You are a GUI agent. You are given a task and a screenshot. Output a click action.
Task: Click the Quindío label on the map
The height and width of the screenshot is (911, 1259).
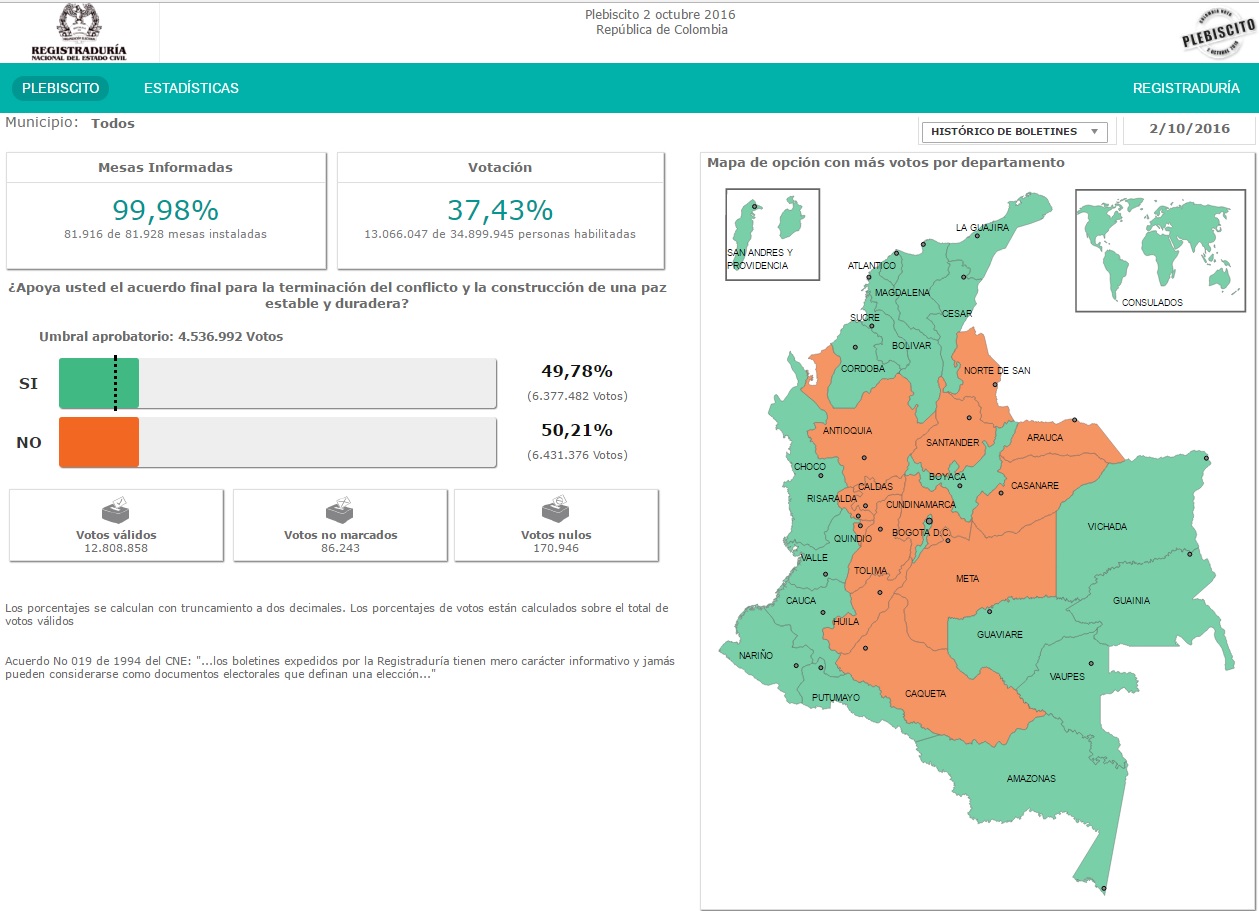(x=853, y=538)
